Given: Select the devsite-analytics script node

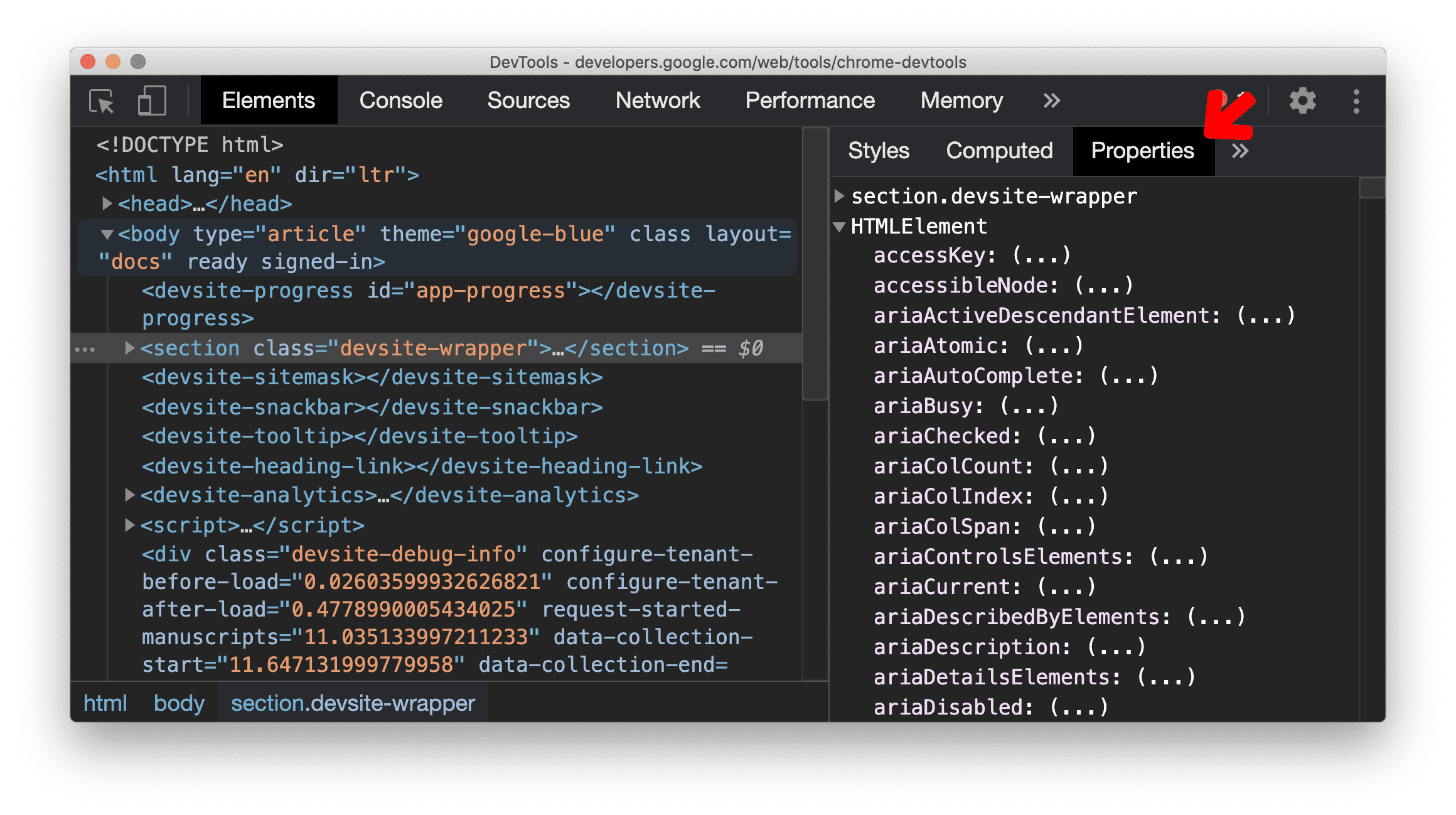Looking at the screenshot, I should coord(389,494).
